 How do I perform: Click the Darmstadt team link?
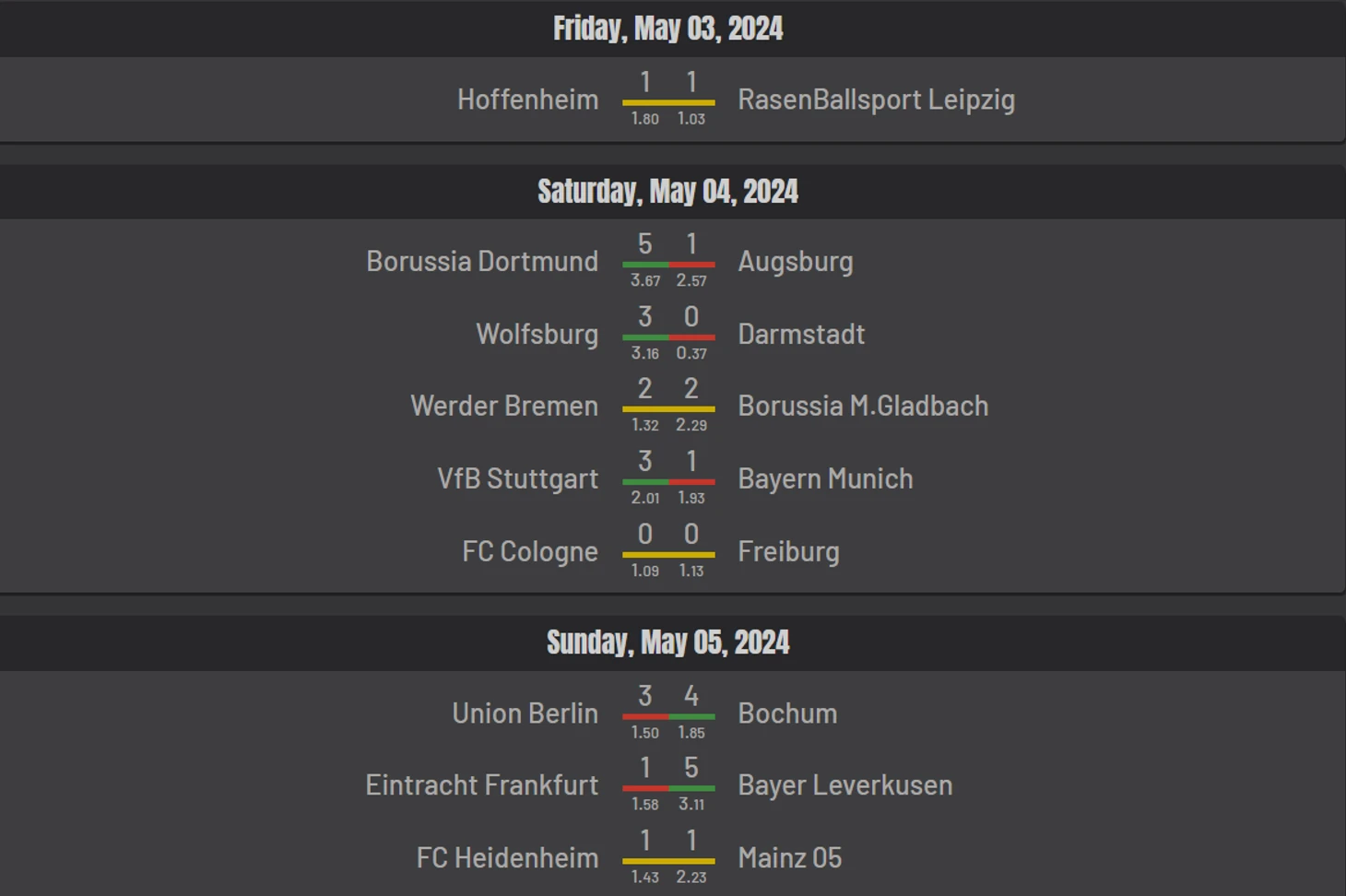coord(801,334)
